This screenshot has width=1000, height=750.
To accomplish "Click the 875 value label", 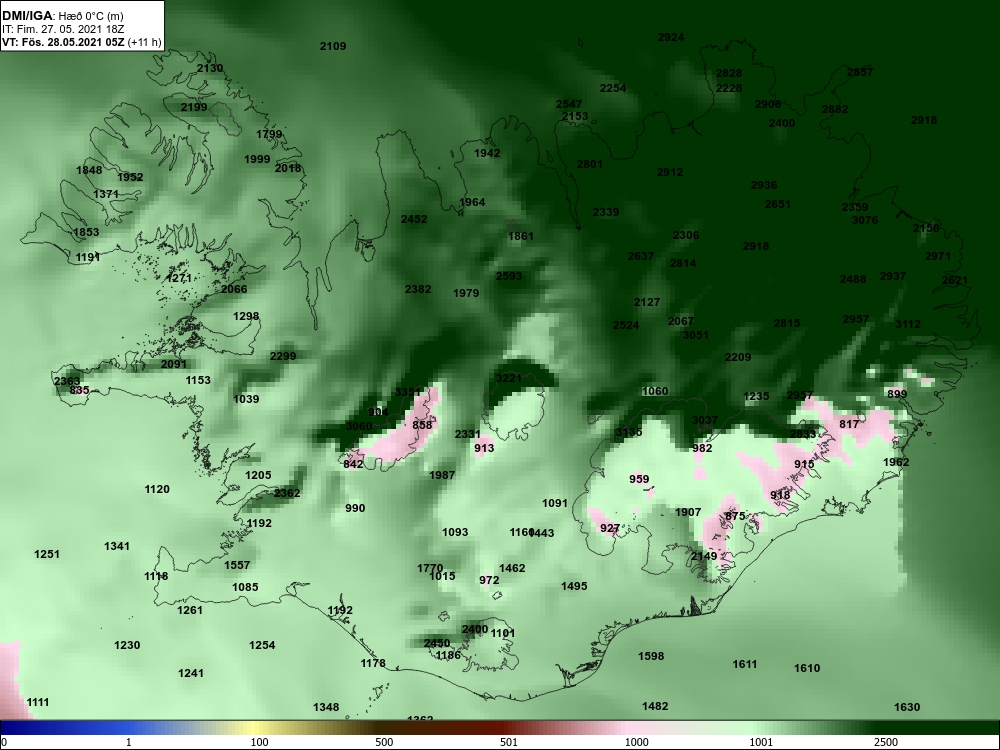I will (x=735, y=515).
